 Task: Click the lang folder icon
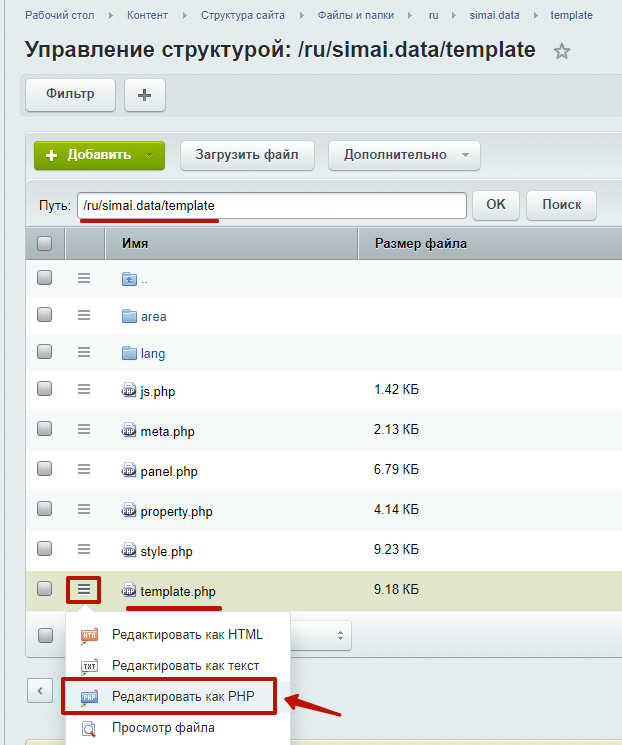[128, 353]
